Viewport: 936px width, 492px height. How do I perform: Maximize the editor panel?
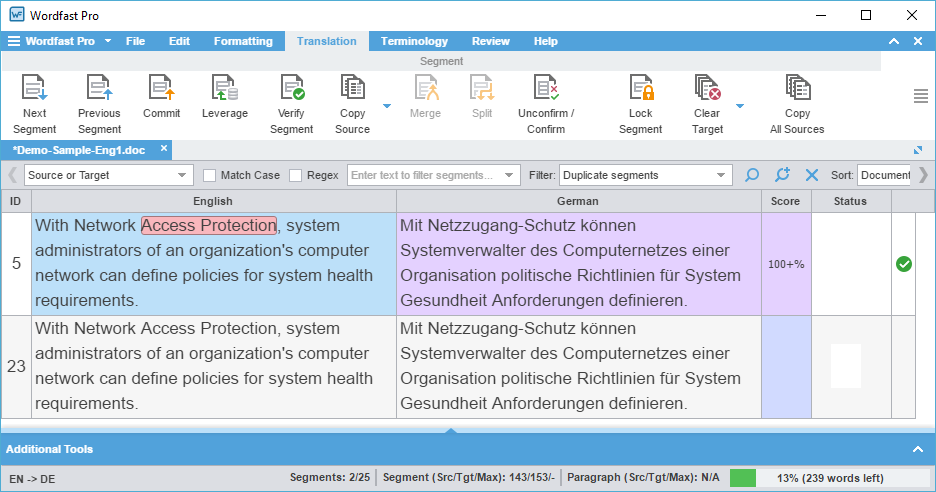(918, 150)
